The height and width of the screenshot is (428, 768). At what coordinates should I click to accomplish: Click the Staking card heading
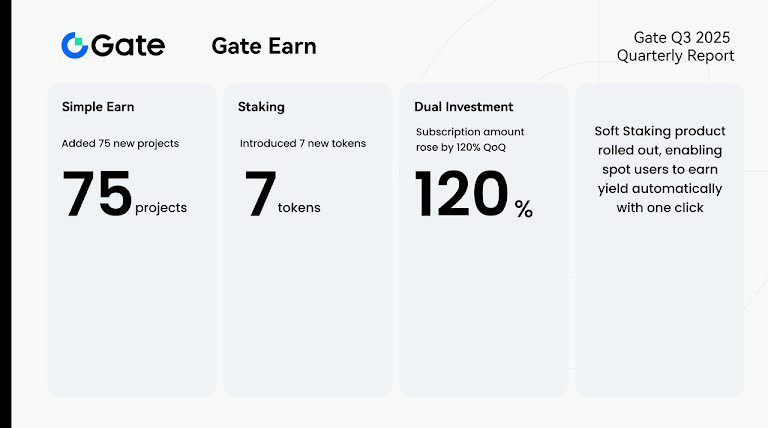(261, 106)
